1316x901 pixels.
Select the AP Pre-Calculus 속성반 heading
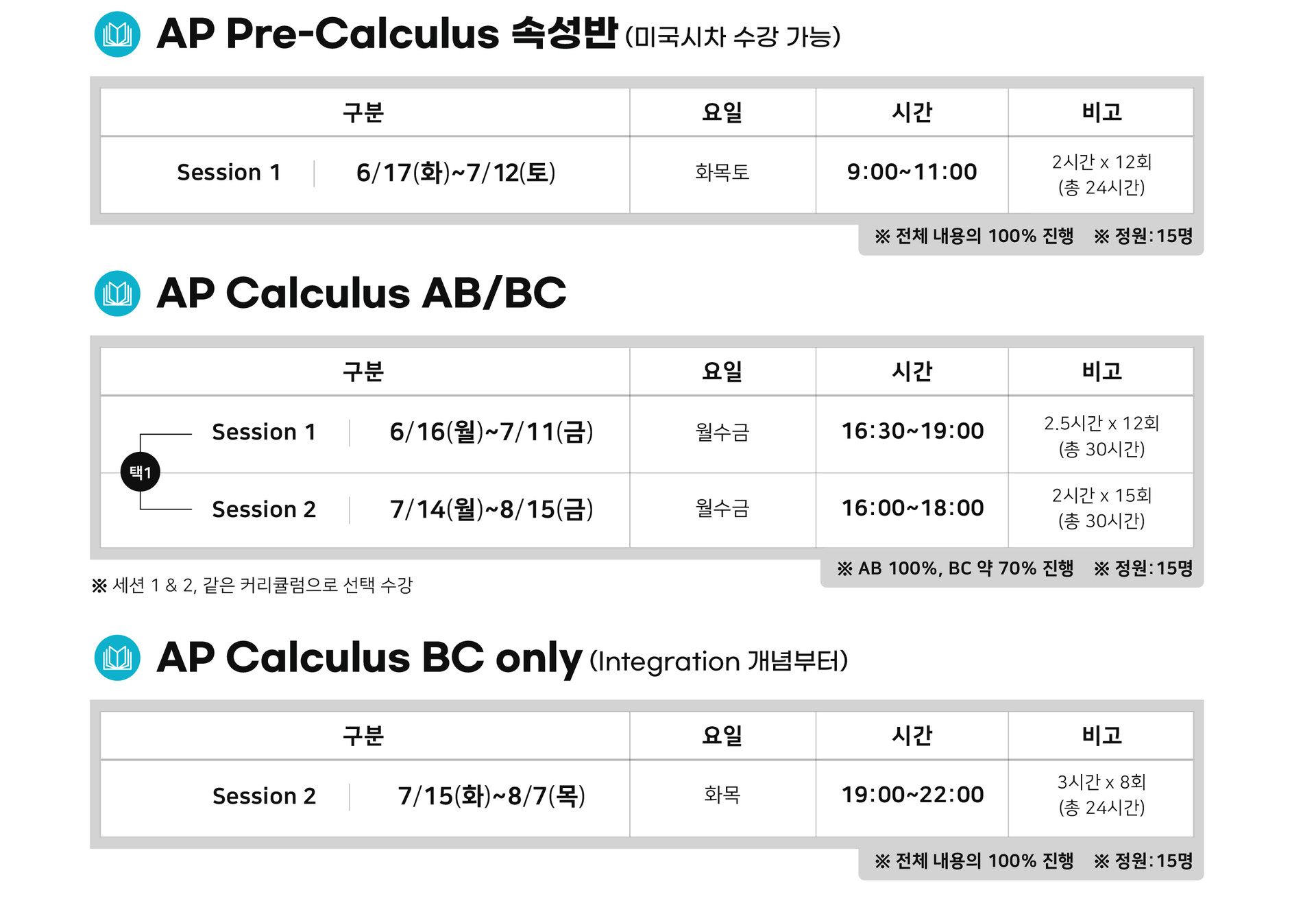point(387,34)
